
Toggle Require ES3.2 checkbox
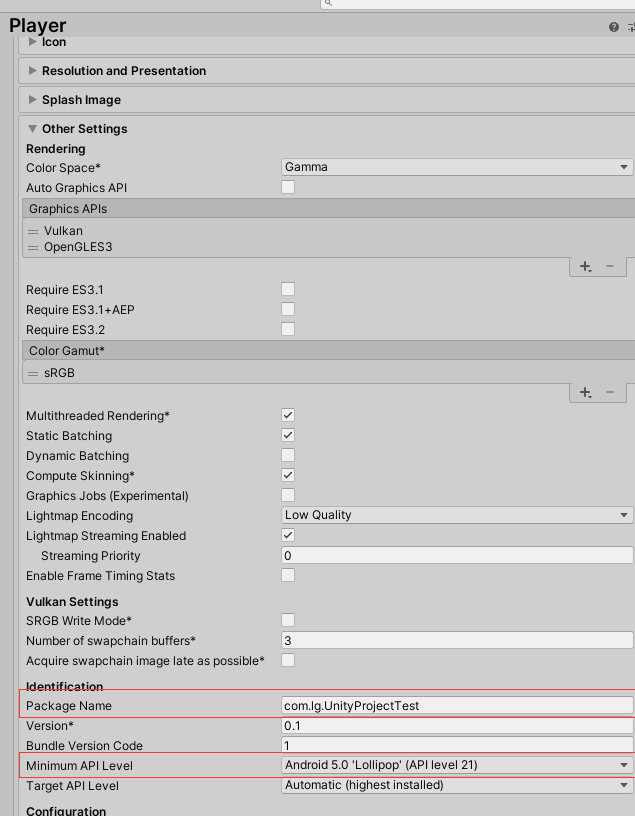click(288, 329)
